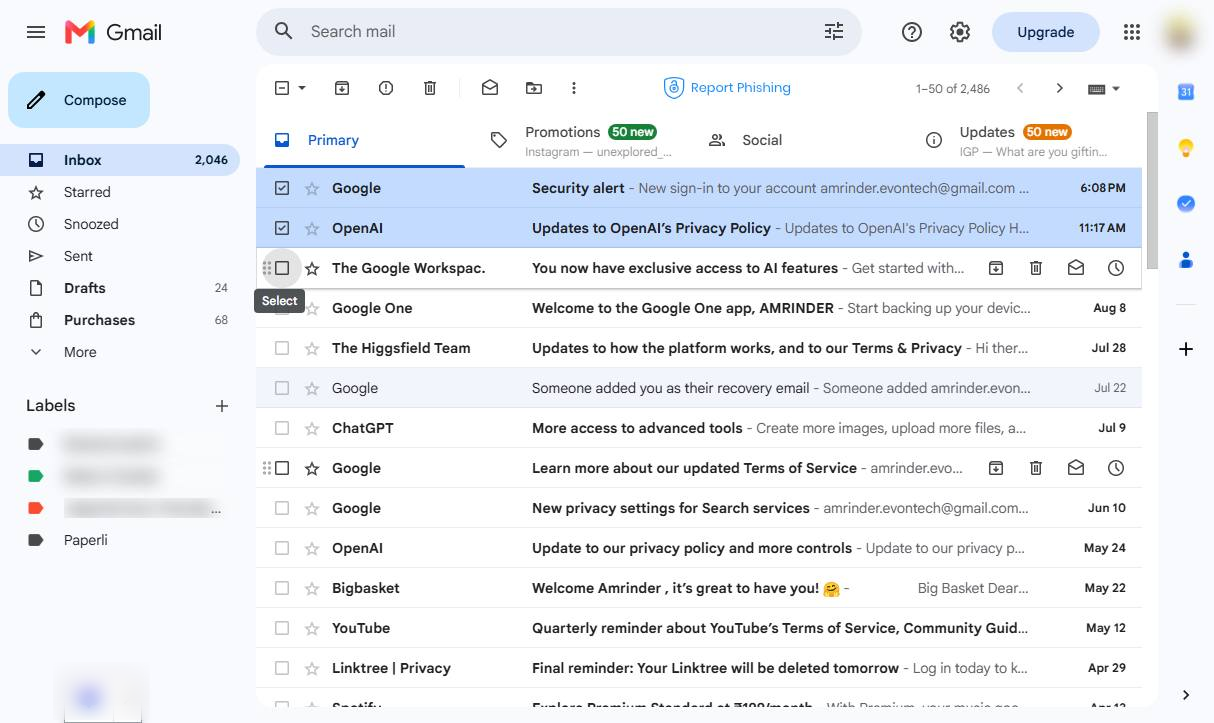Select The Google Workspace email checkbox
The height and width of the screenshot is (723, 1214).
click(x=282, y=268)
